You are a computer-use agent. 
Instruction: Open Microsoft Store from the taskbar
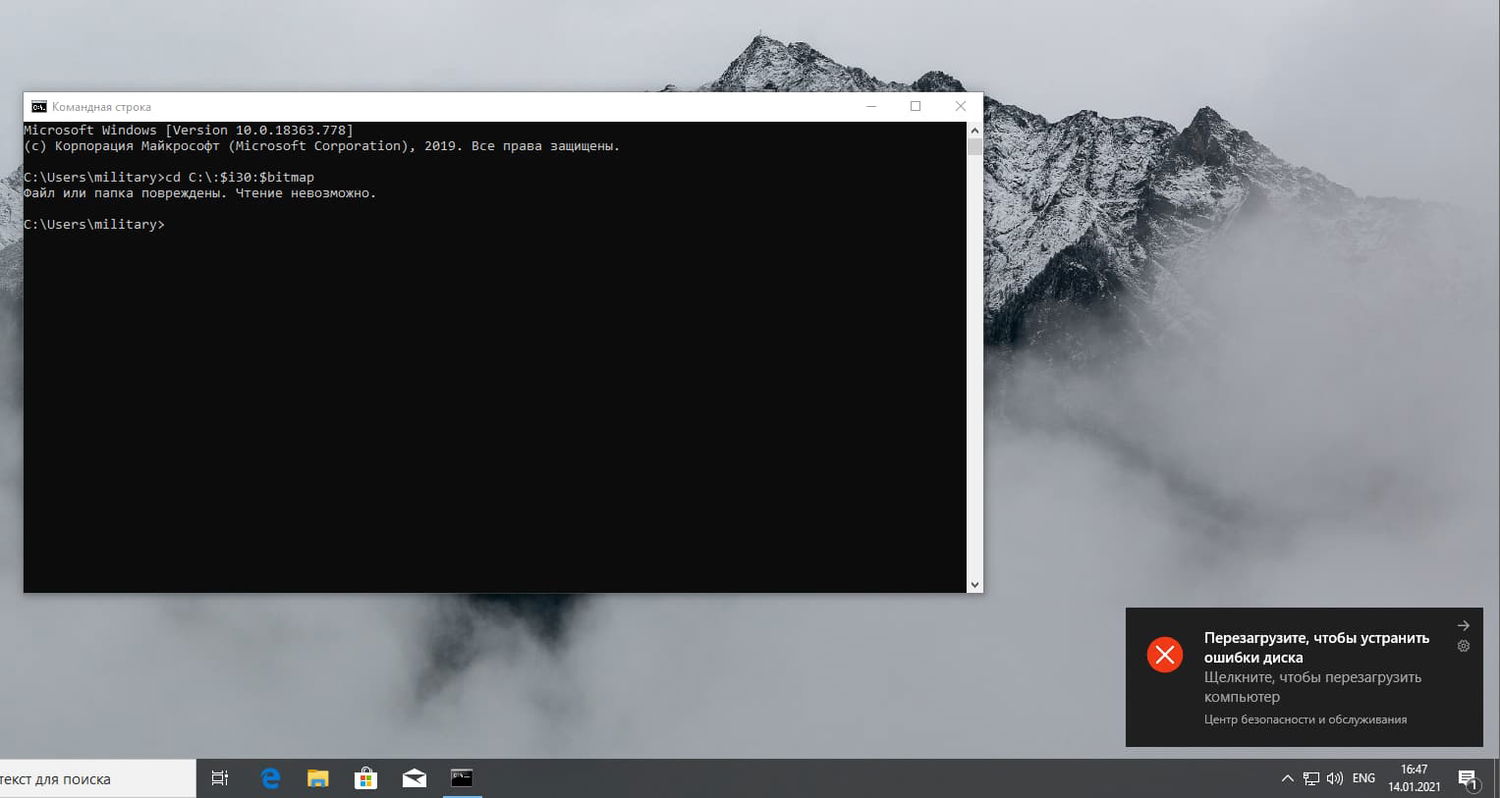366,778
